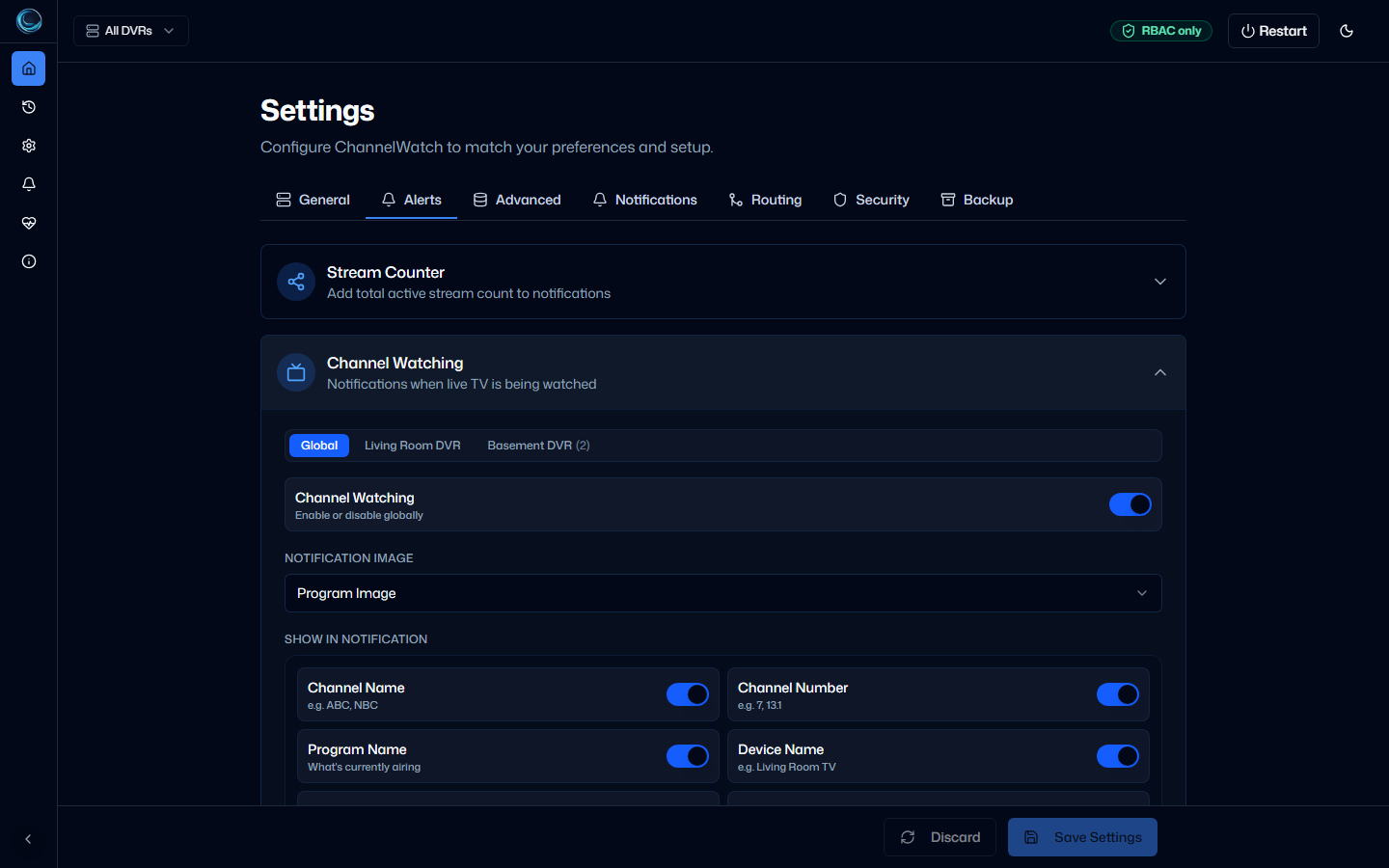
Task: Open the Program Image notification dropdown
Action: tap(723, 593)
